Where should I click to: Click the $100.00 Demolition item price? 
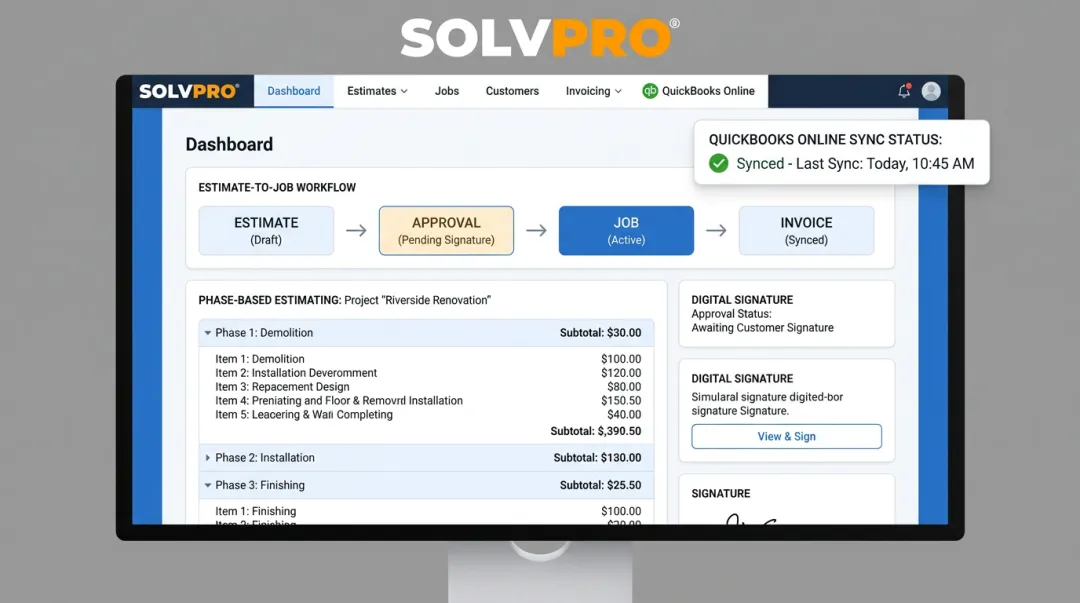pos(621,359)
